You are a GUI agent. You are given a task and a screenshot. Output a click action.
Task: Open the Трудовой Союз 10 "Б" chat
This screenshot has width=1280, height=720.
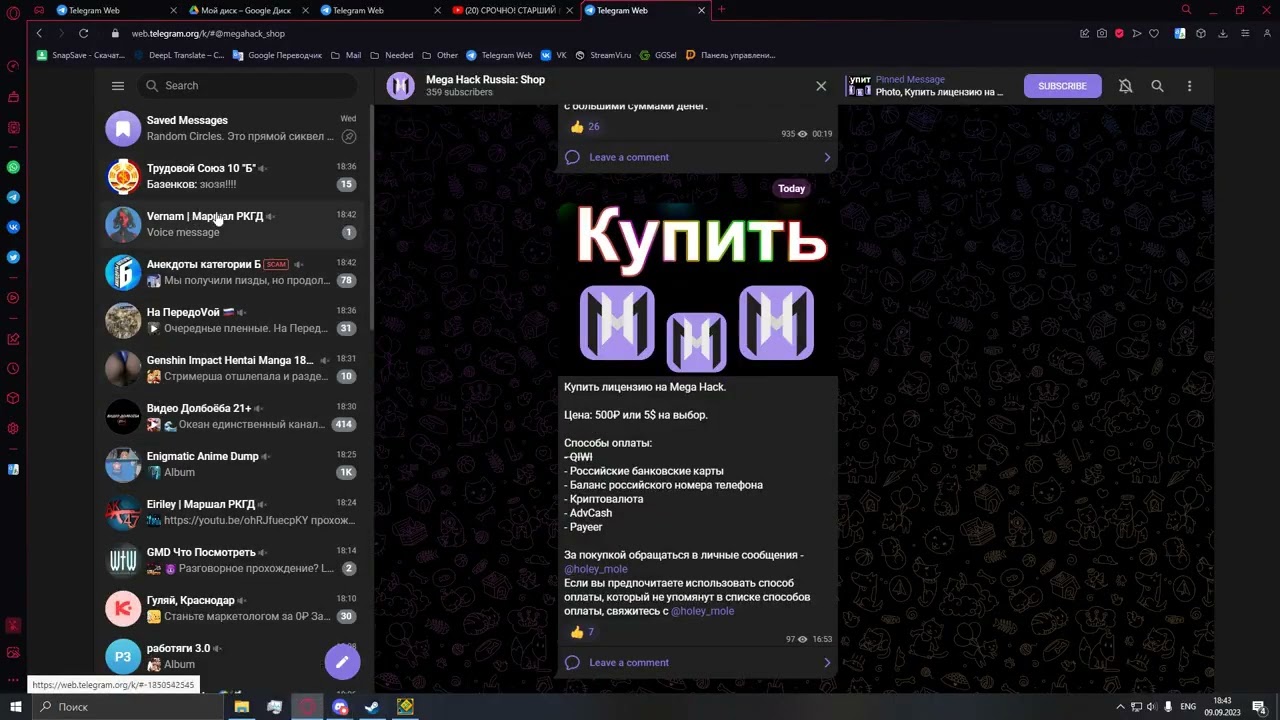pyautogui.click(x=233, y=176)
